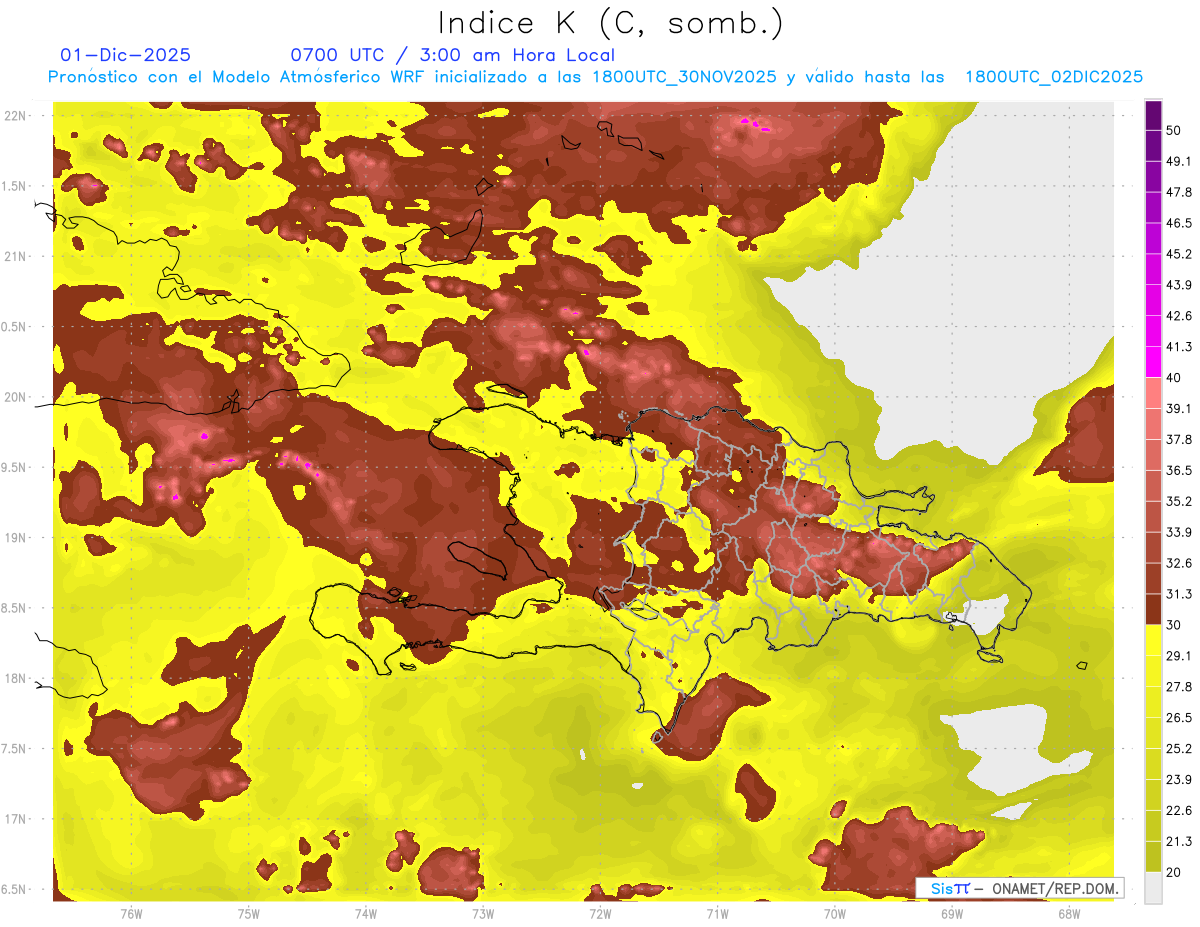Click the 'Indice K (C, somb.)' map title
The width and height of the screenshot is (1200, 927).
click(x=611, y=23)
